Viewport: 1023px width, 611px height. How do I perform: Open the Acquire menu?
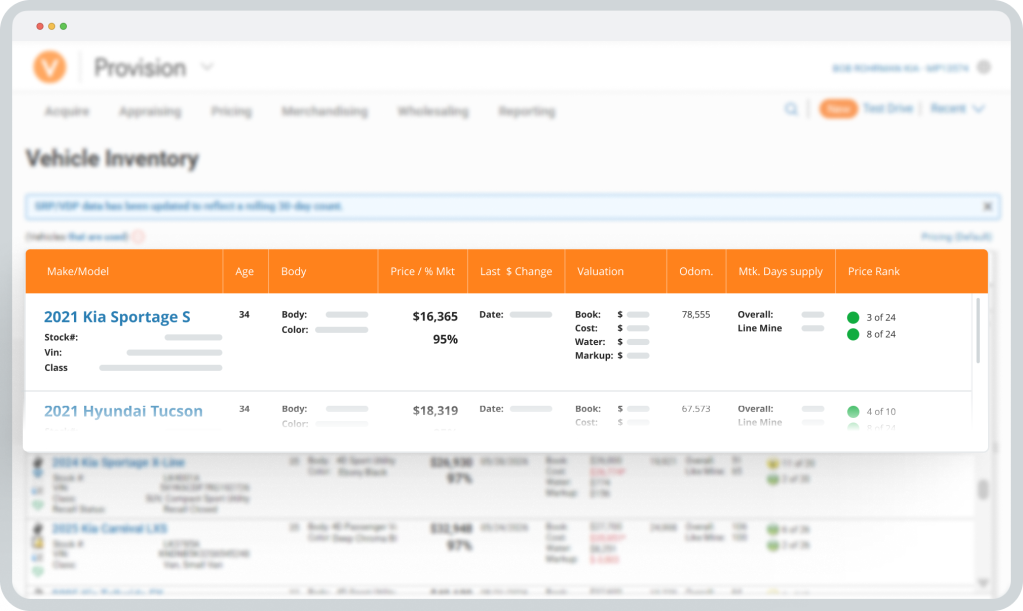[x=67, y=112]
